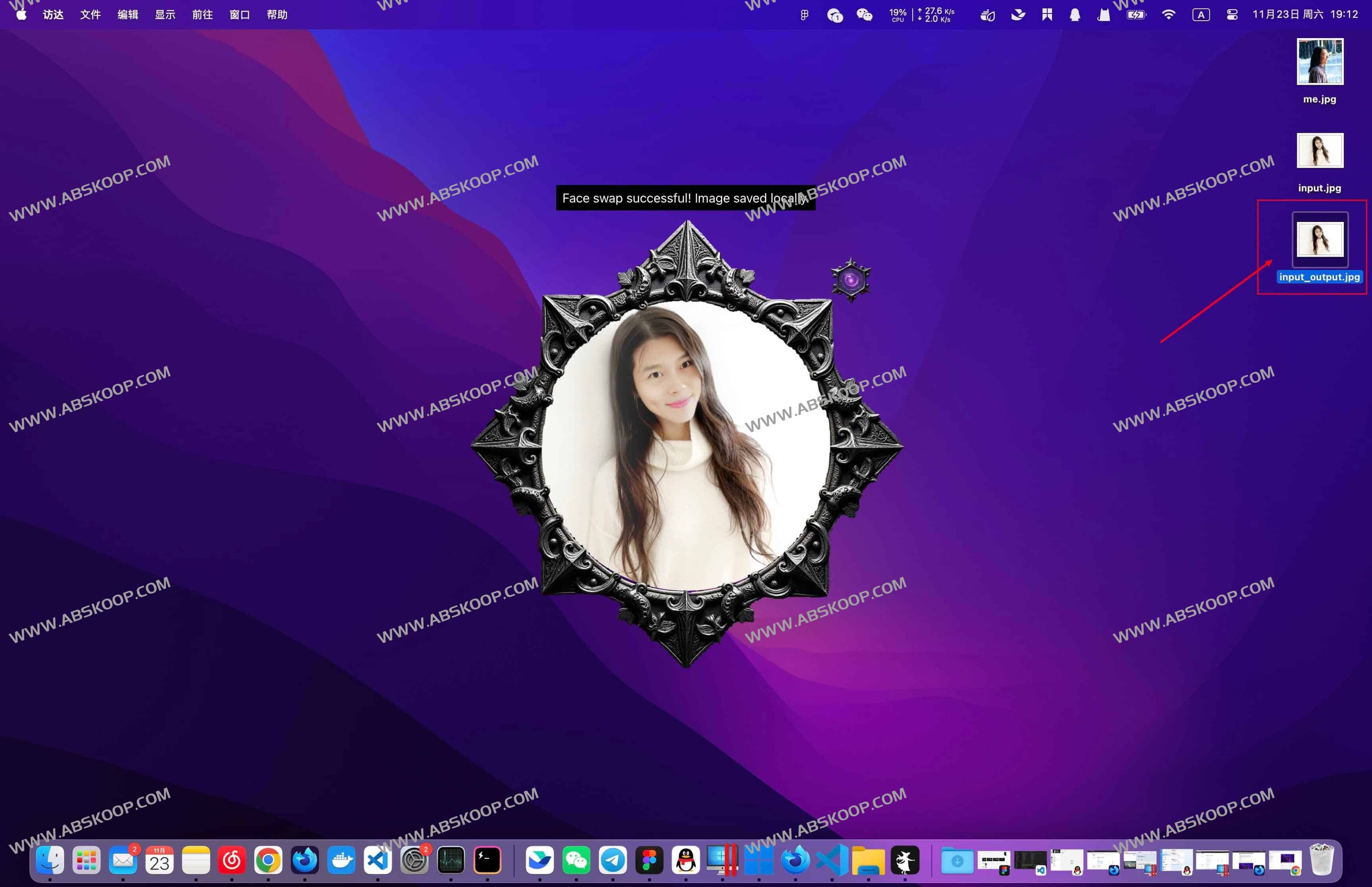1372x887 pixels.
Task: Switch input method using the A indicator
Action: point(1200,14)
